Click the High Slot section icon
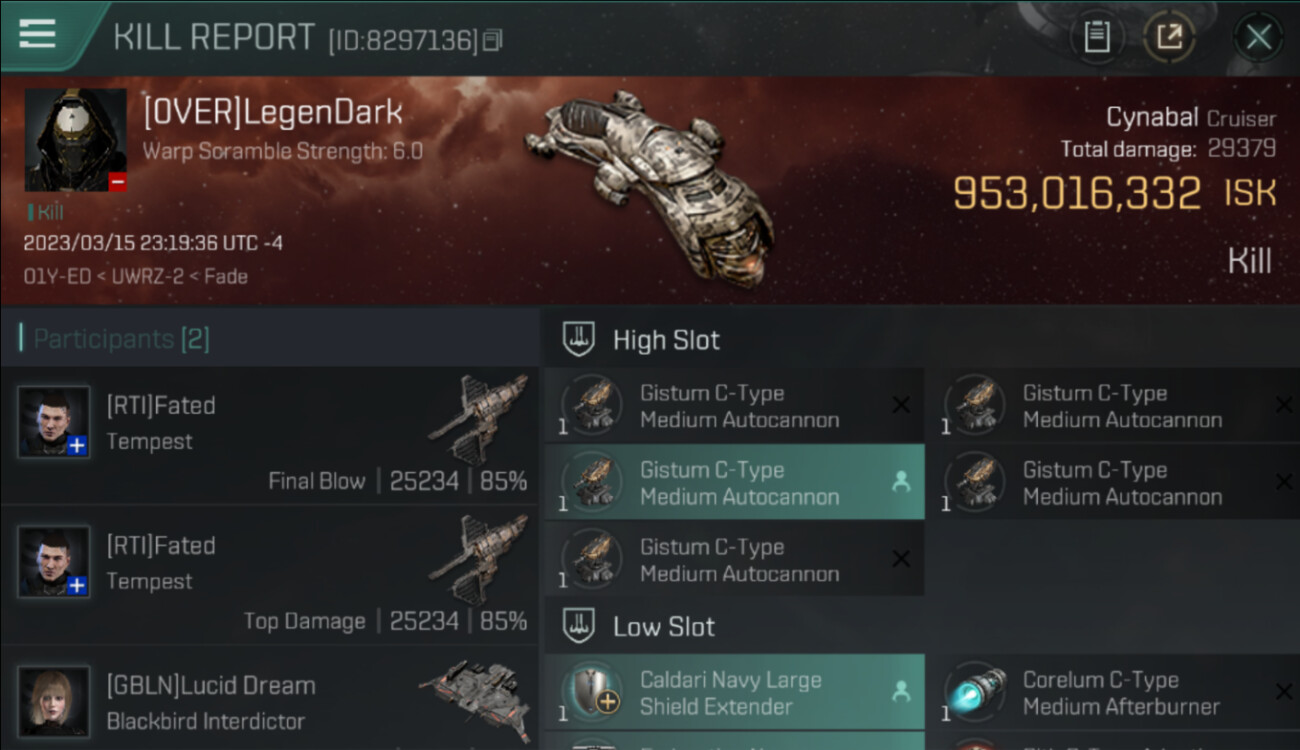Screen dimensions: 1300x750 pos(579,339)
